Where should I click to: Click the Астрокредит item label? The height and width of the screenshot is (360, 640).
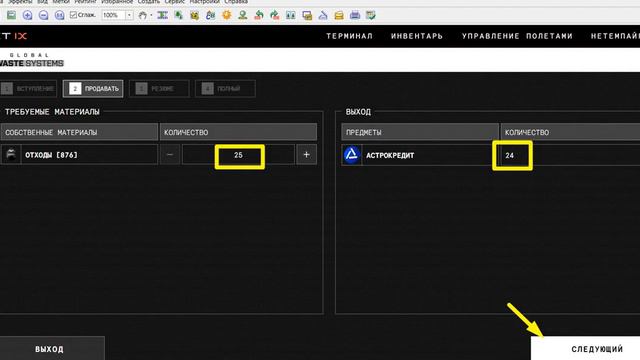[x=390, y=156]
